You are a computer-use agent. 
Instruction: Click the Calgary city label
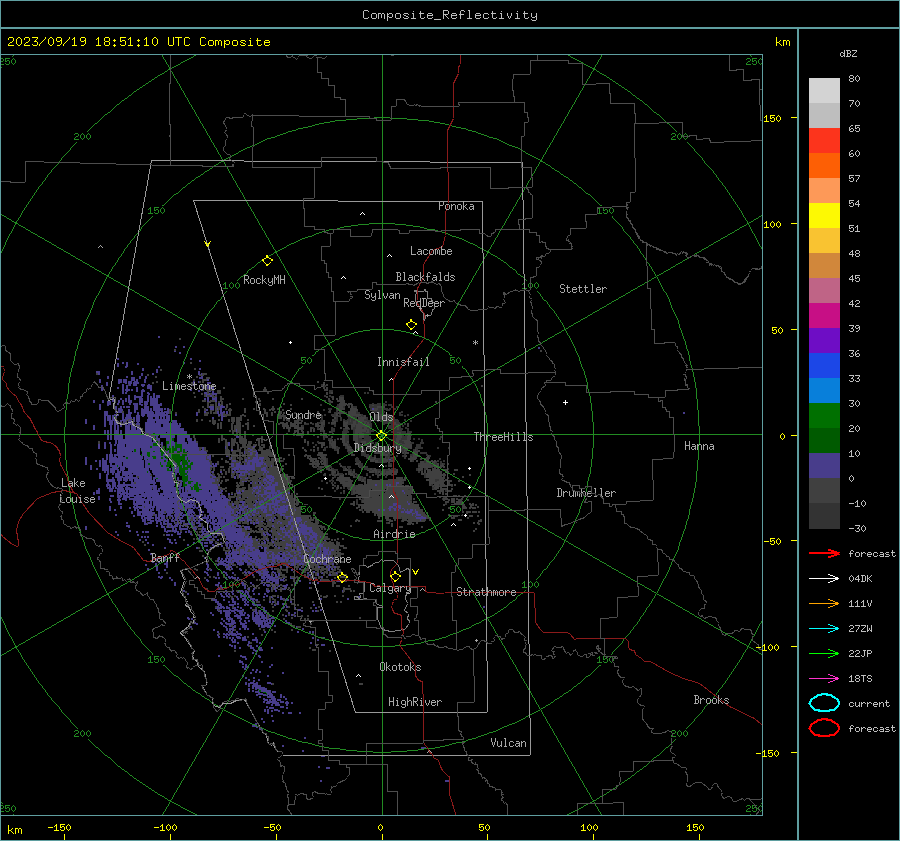[x=390, y=588]
